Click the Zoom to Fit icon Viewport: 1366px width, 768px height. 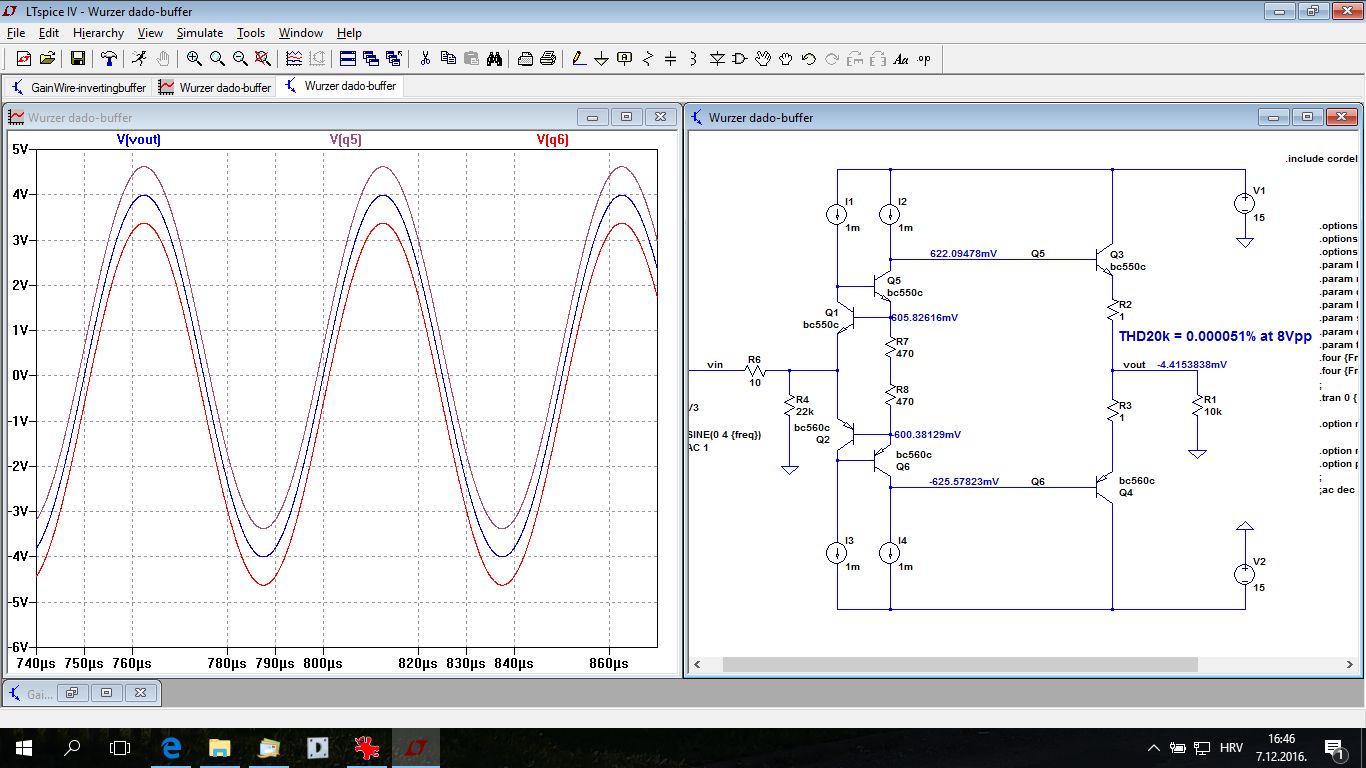click(263, 59)
